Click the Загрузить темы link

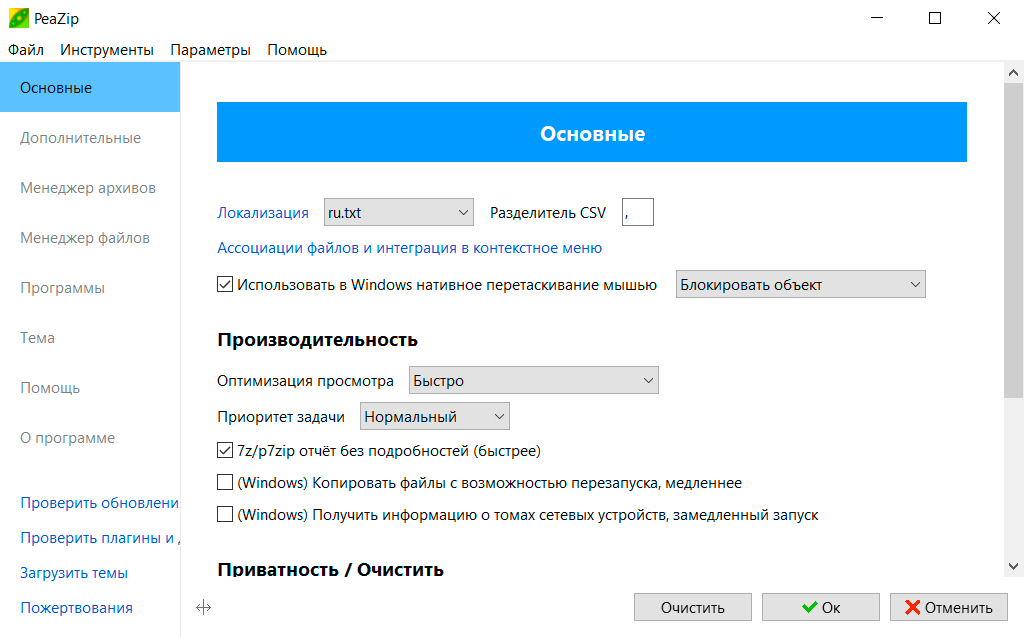pyautogui.click(x=74, y=573)
